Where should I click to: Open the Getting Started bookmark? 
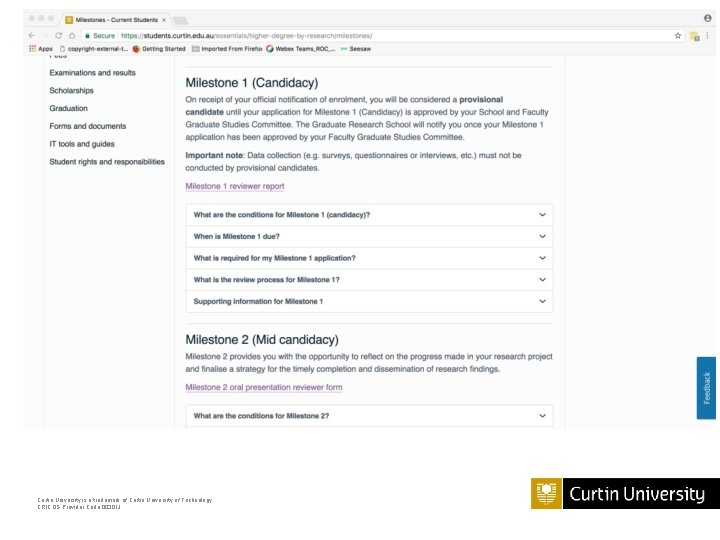pyautogui.click(x=159, y=49)
